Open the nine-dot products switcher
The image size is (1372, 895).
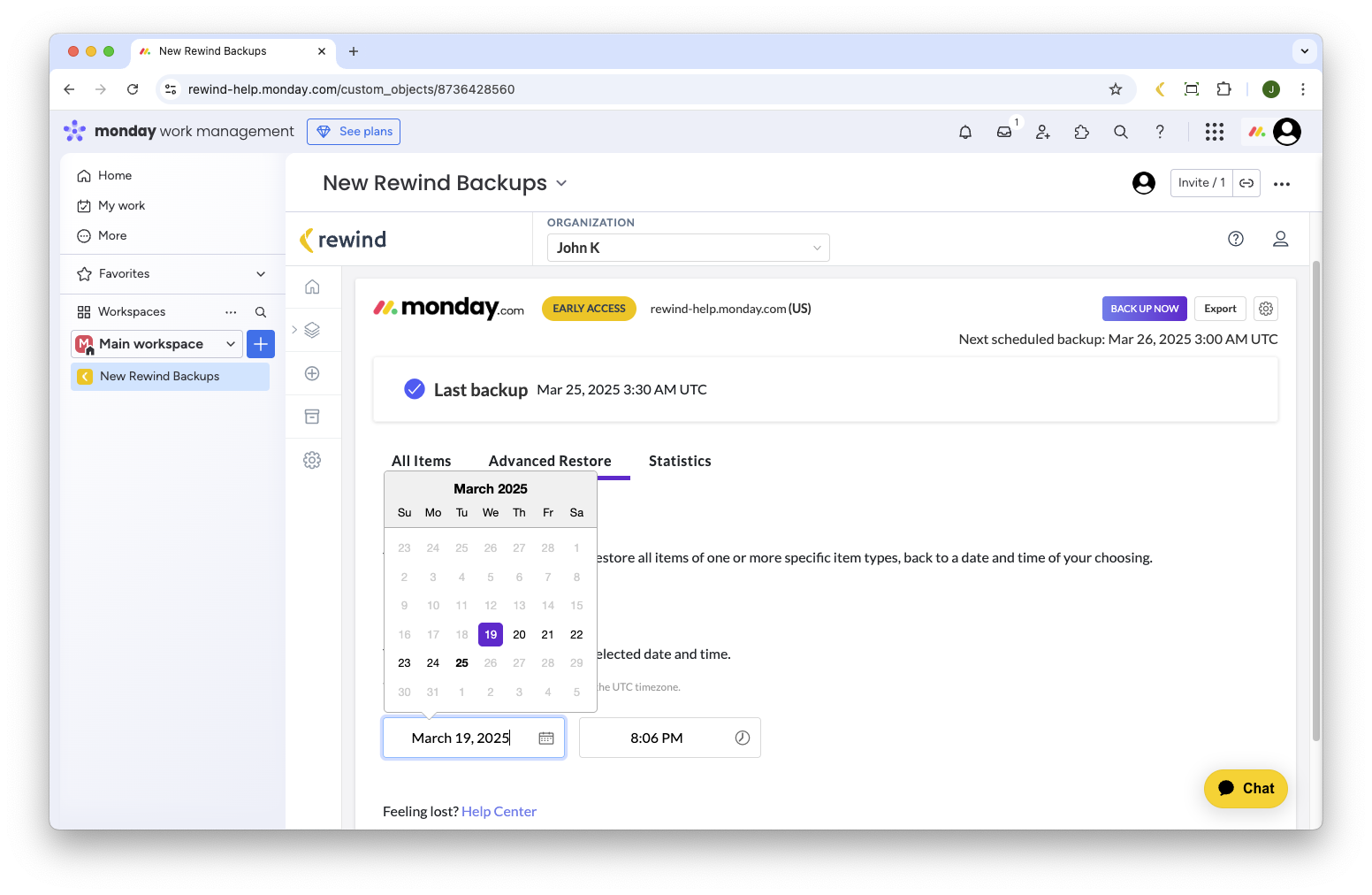1215,132
